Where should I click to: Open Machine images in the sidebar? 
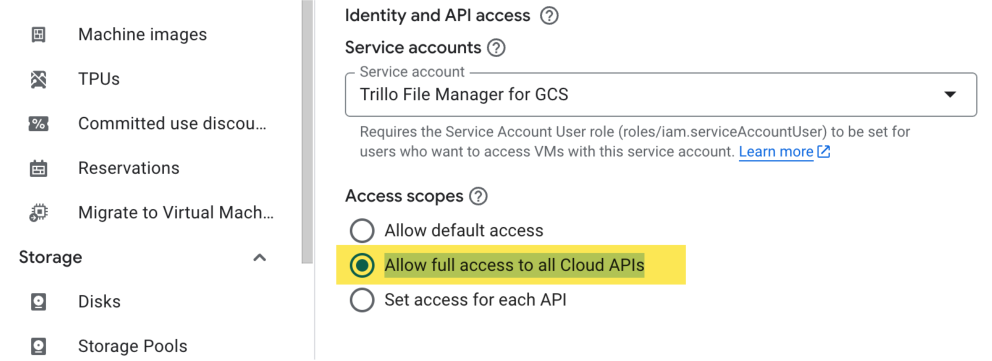[x=142, y=35]
